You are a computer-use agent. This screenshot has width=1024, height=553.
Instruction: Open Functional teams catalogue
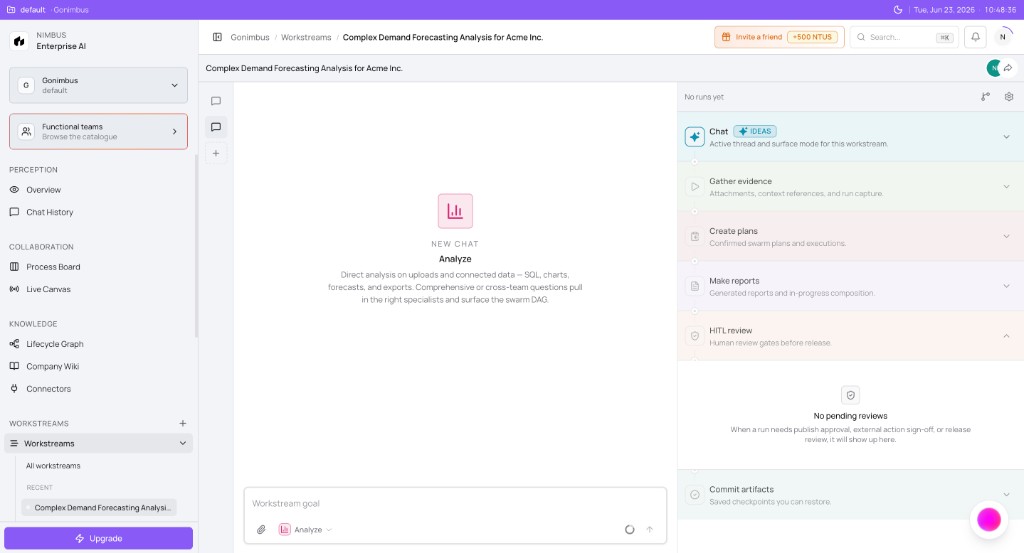[x=98, y=131]
